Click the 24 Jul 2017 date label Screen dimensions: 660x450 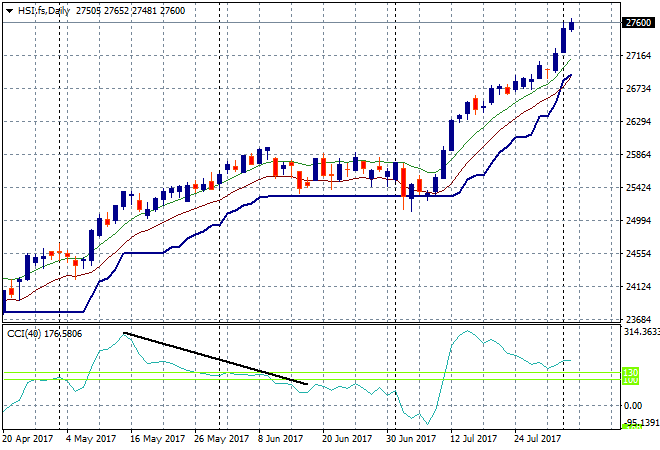point(539,438)
